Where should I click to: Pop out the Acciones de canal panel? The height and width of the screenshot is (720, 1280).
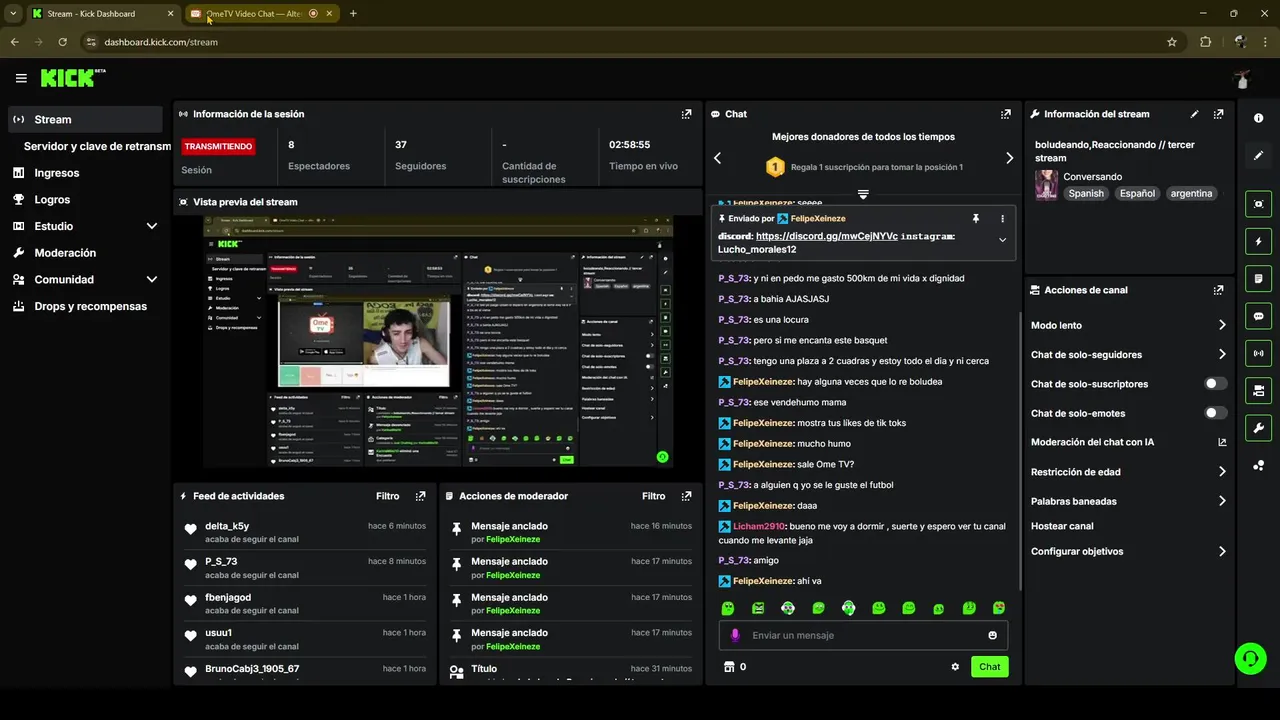point(1218,290)
